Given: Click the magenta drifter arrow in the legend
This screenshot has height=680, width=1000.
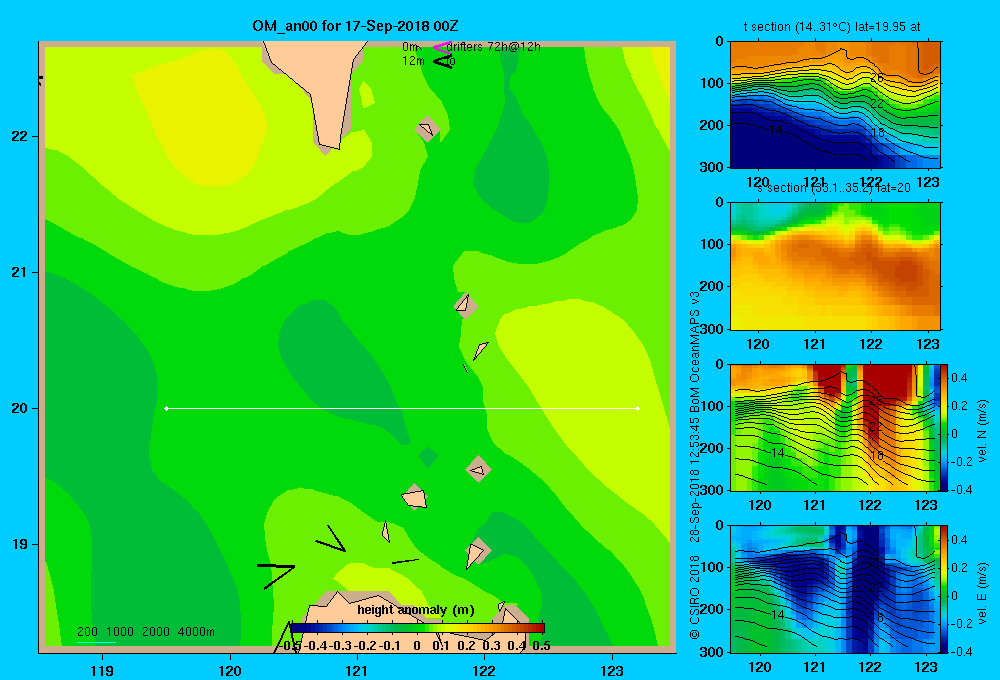Looking at the screenshot, I should [x=441, y=47].
